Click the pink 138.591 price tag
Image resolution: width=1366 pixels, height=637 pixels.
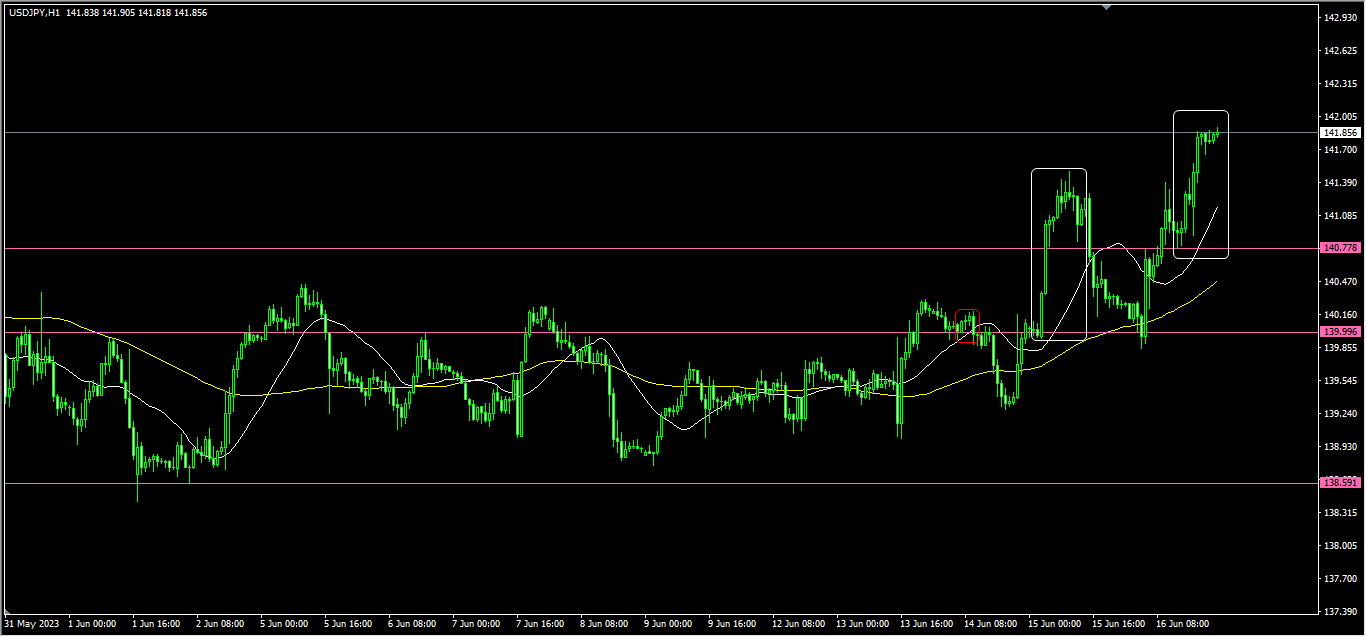pyautogui.click(x=1340, y=483)
